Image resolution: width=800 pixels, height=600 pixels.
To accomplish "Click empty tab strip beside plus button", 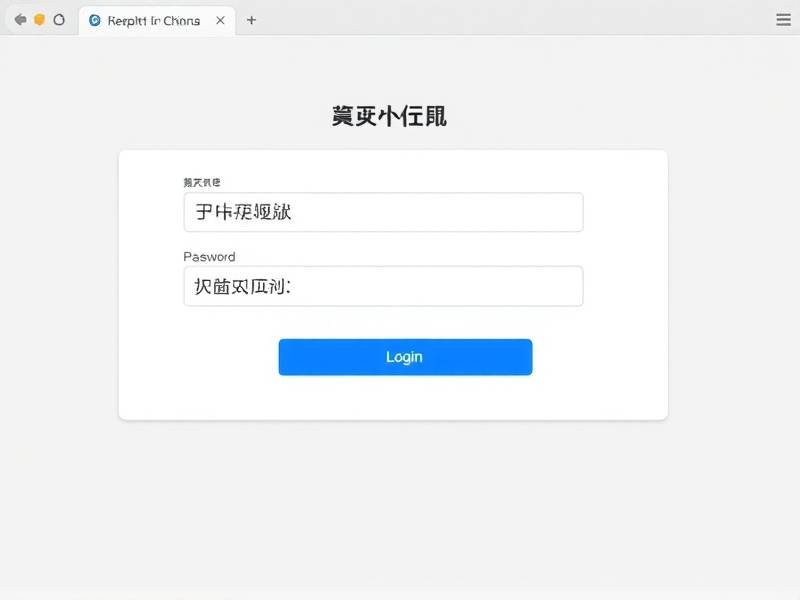I will pyautogui.click(x=510, y=20).
